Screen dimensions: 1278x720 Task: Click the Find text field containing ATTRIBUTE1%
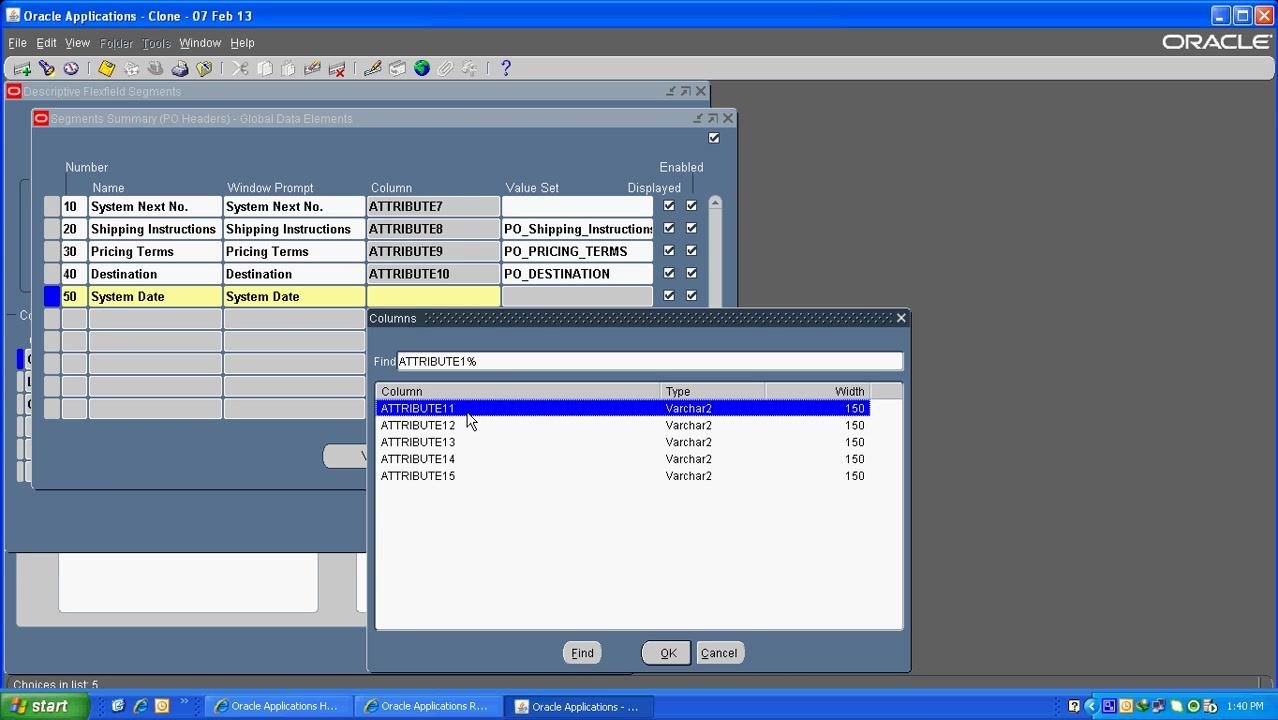click(650, 361)
